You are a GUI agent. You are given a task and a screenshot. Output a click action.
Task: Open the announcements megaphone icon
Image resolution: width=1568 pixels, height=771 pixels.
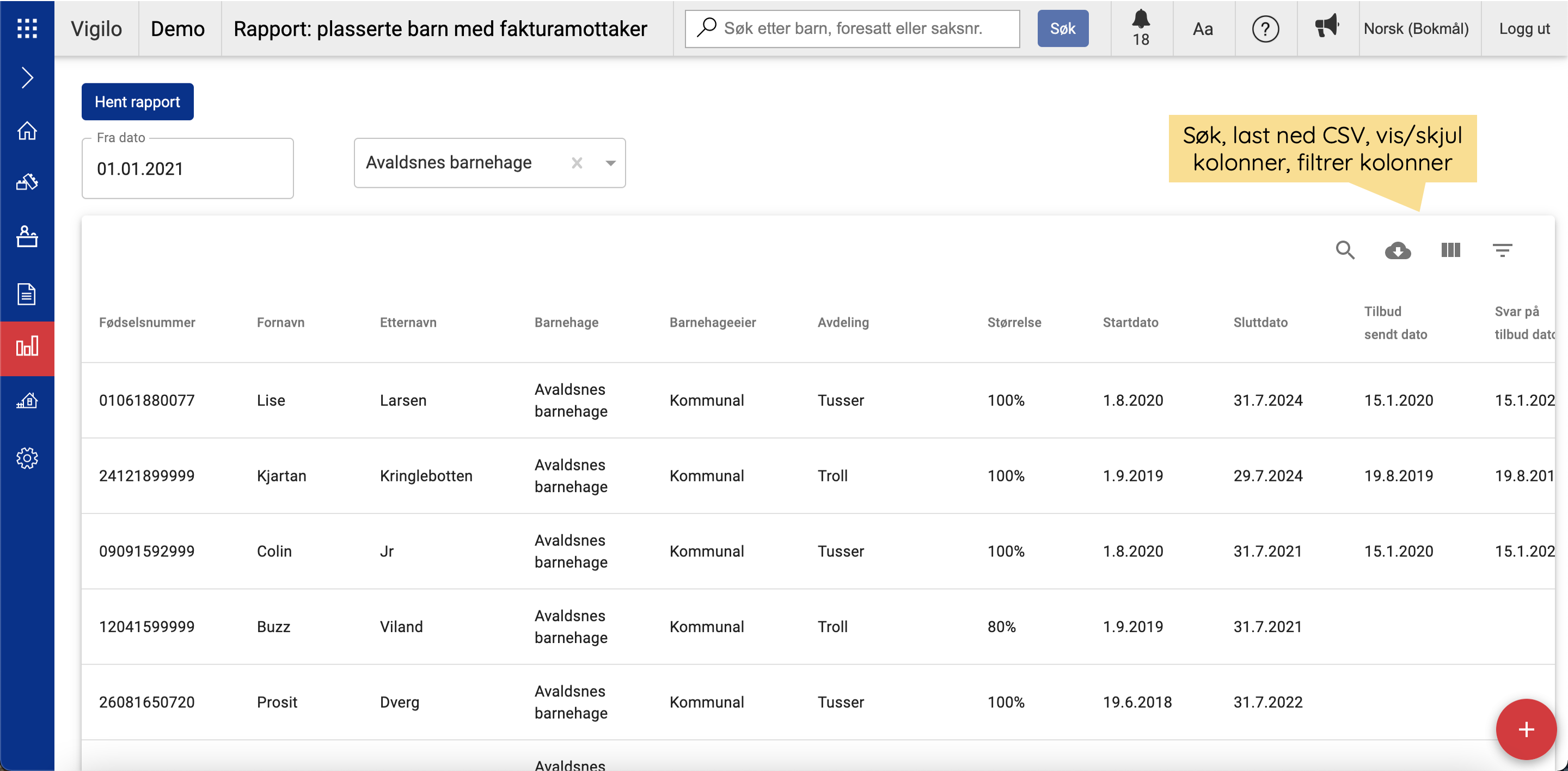coord(1327,27)
